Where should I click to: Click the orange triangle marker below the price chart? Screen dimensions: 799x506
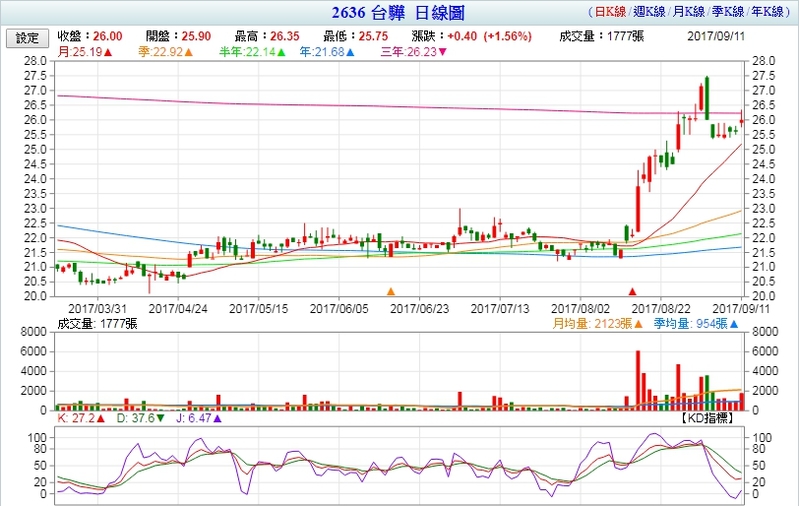[391, 291]
